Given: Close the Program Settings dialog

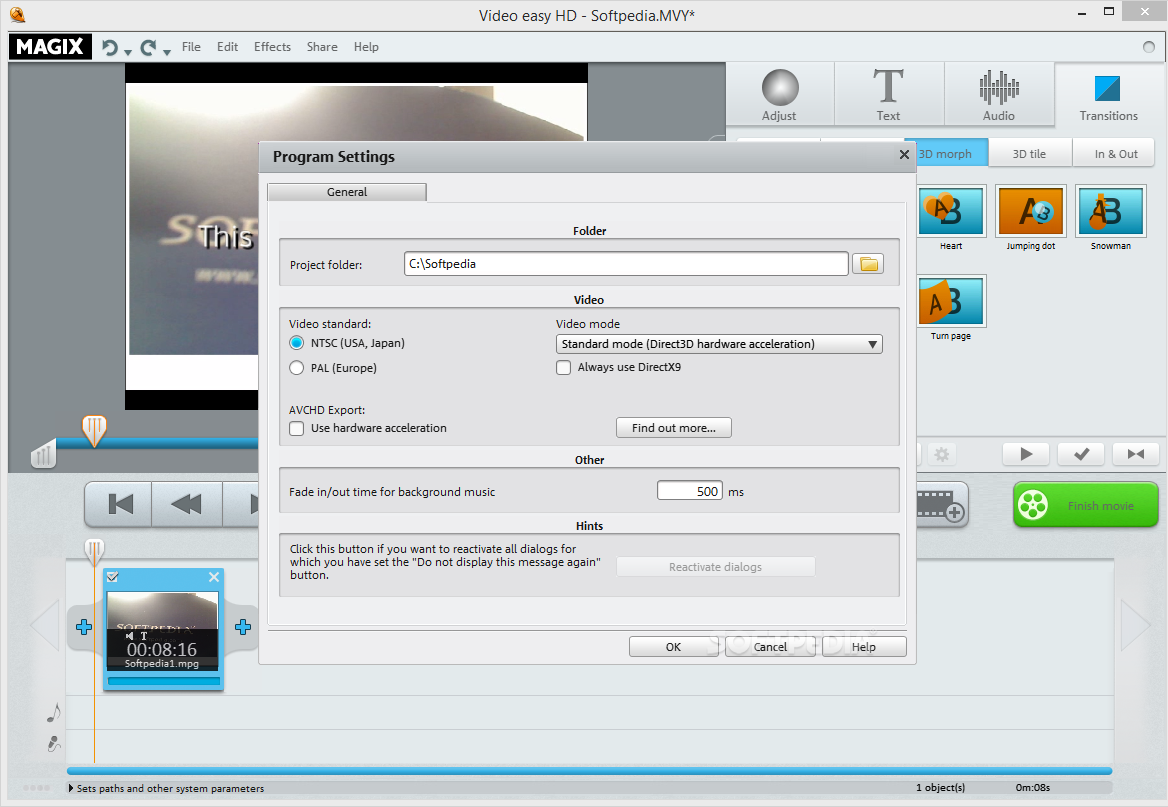Looking at the screenshot, I should coord(904,154).
